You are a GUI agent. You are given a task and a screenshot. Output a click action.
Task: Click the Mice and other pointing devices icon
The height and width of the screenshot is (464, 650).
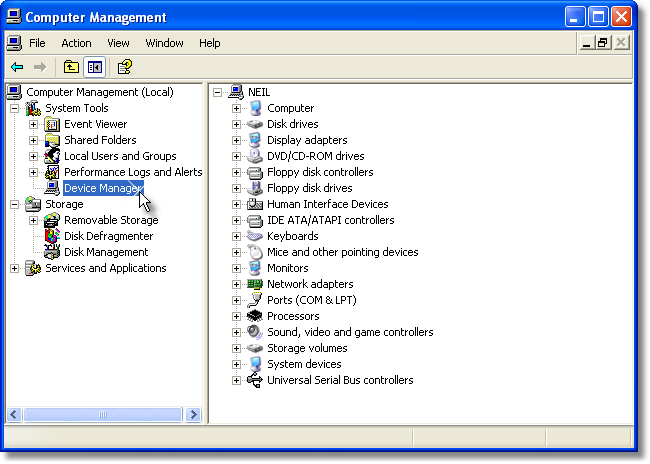click(x=255, y=252)
